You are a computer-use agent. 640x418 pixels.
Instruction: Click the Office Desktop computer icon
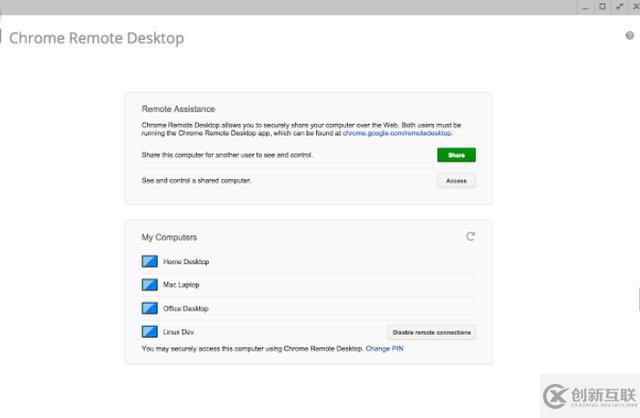(149, 308)
